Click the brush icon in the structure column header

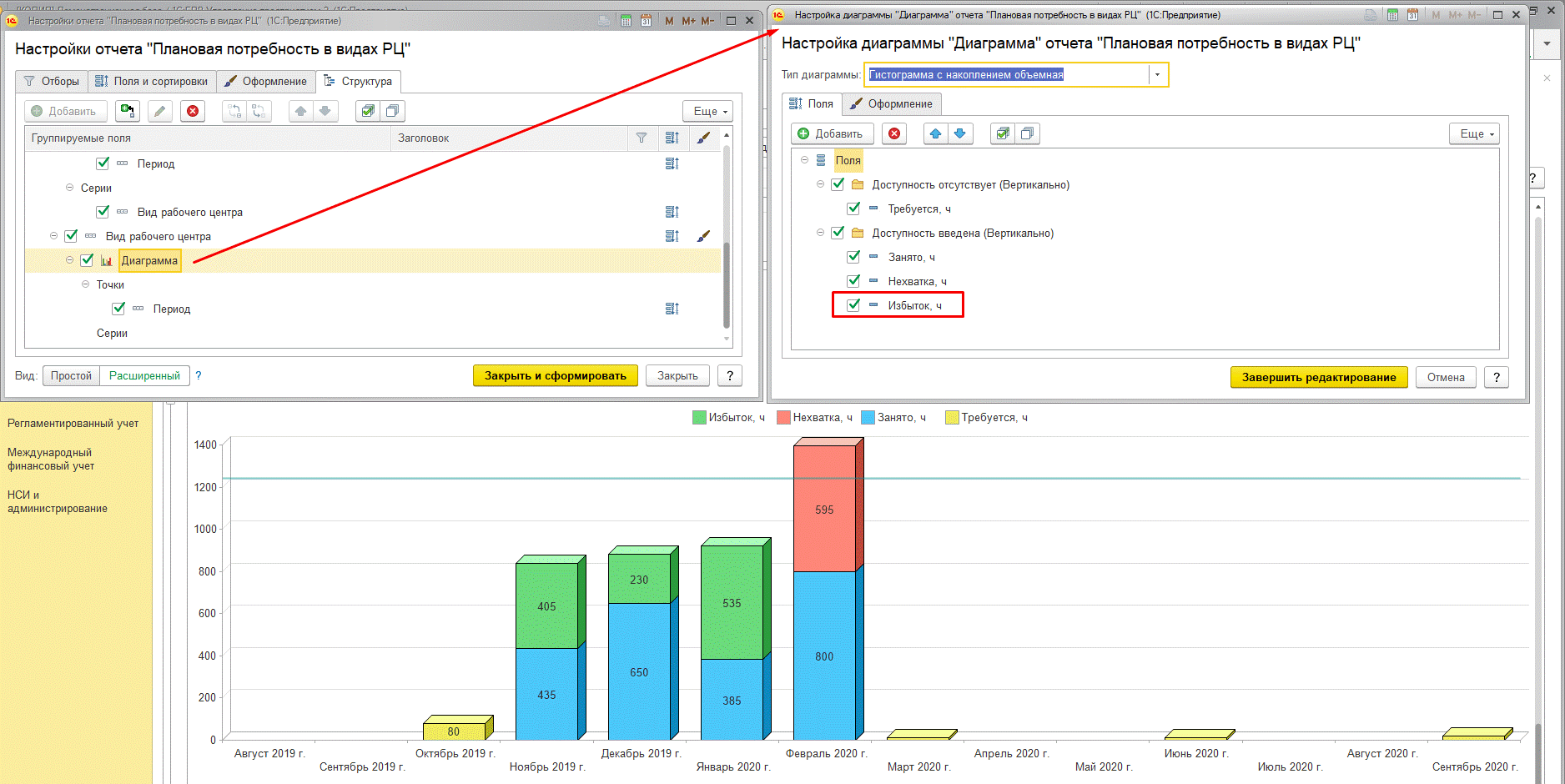(703, 138)
